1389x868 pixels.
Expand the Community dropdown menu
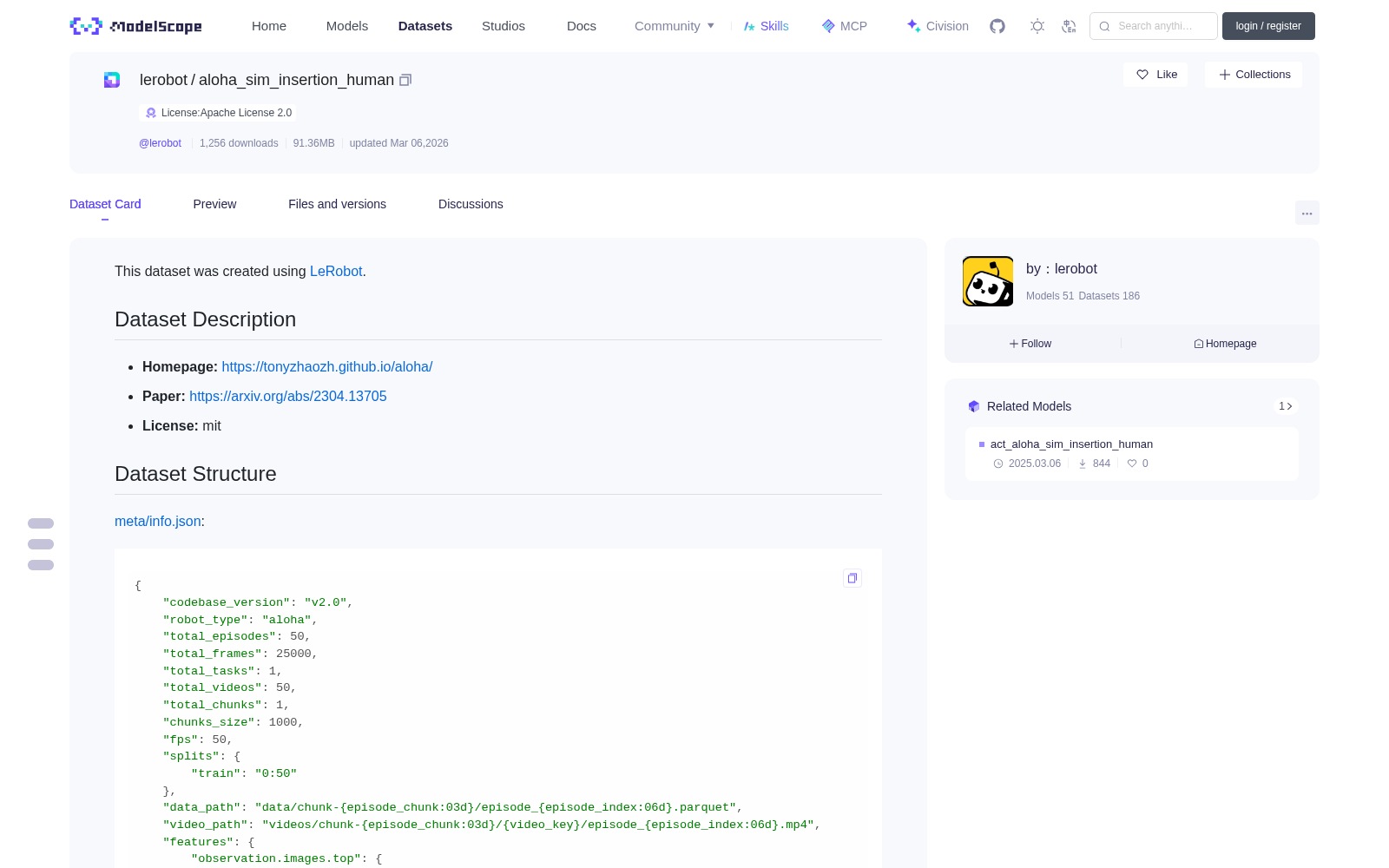(675, 26)
